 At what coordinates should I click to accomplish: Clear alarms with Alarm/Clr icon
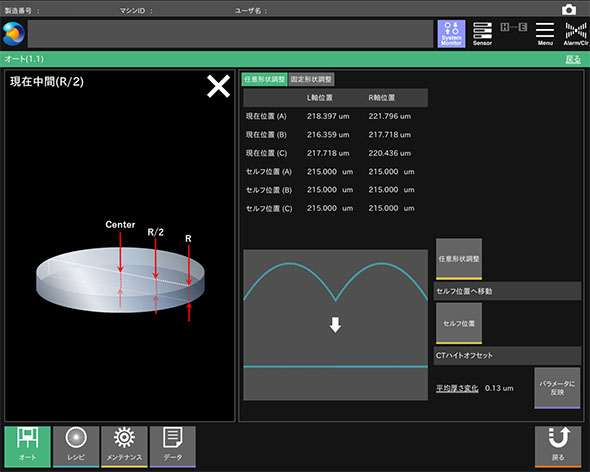tap(576, 34)
